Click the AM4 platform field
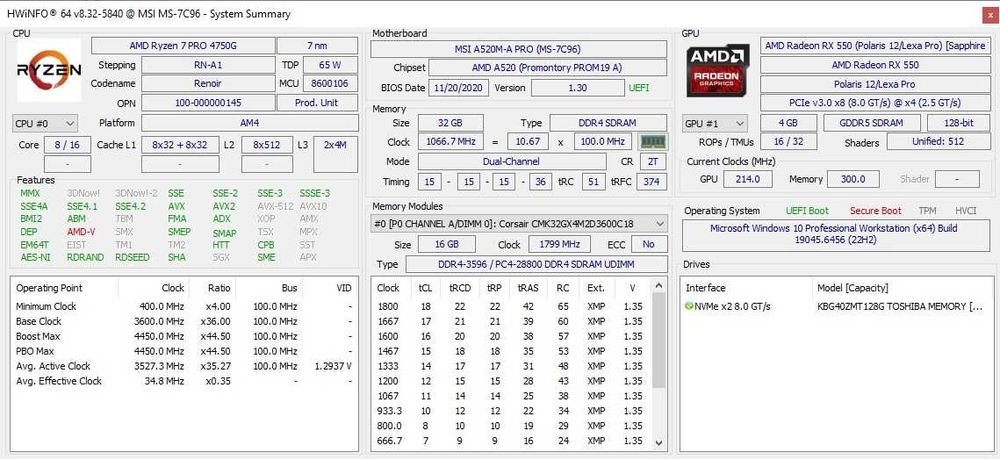The height and width of the screenshot is (459, 1000). (250, 123)
